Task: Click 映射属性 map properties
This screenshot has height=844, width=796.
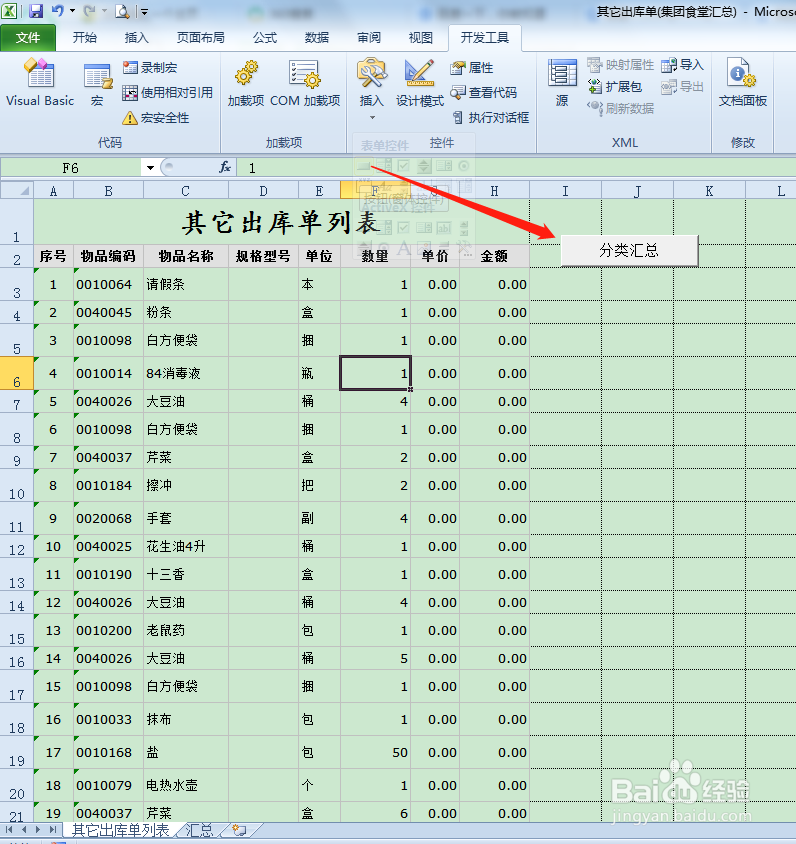Action: 620,65
